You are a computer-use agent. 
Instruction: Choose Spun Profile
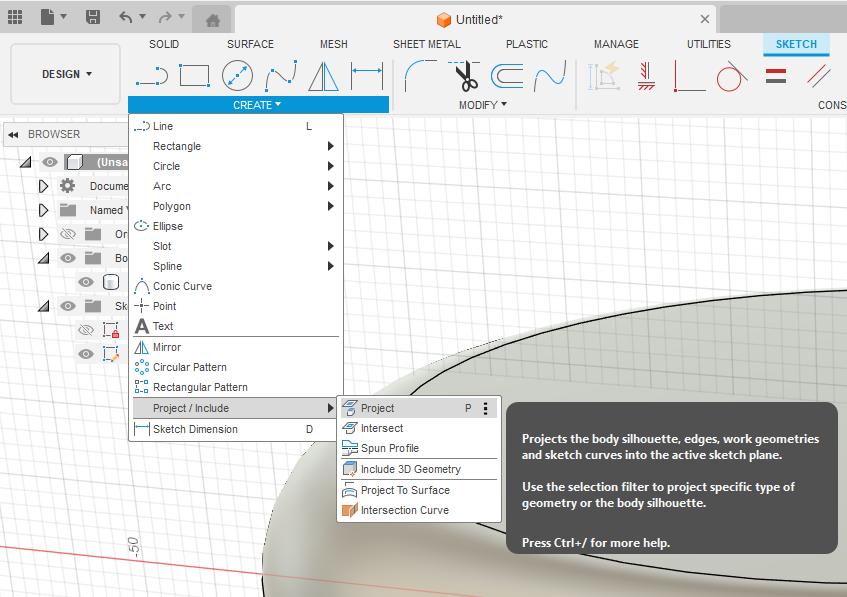point(419,448)
